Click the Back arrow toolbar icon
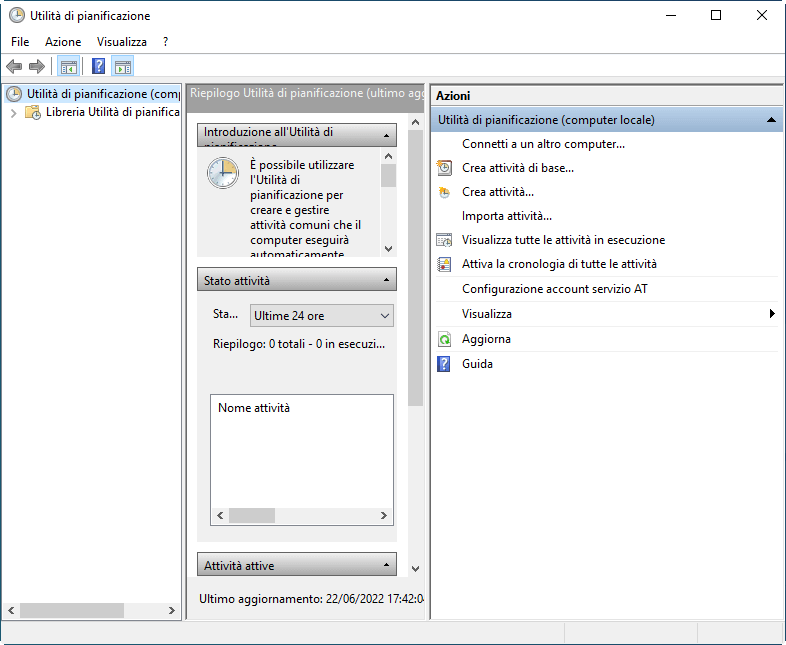The width and height of the screenshot is (786, 645). coord(14,67)
